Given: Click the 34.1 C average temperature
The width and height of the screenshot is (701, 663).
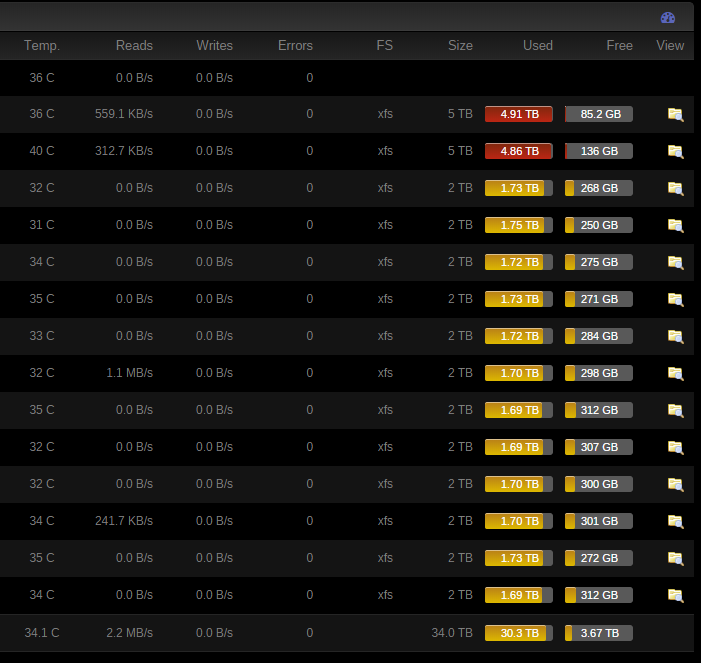Looking at the screenshot, I should tap(42, 633).
